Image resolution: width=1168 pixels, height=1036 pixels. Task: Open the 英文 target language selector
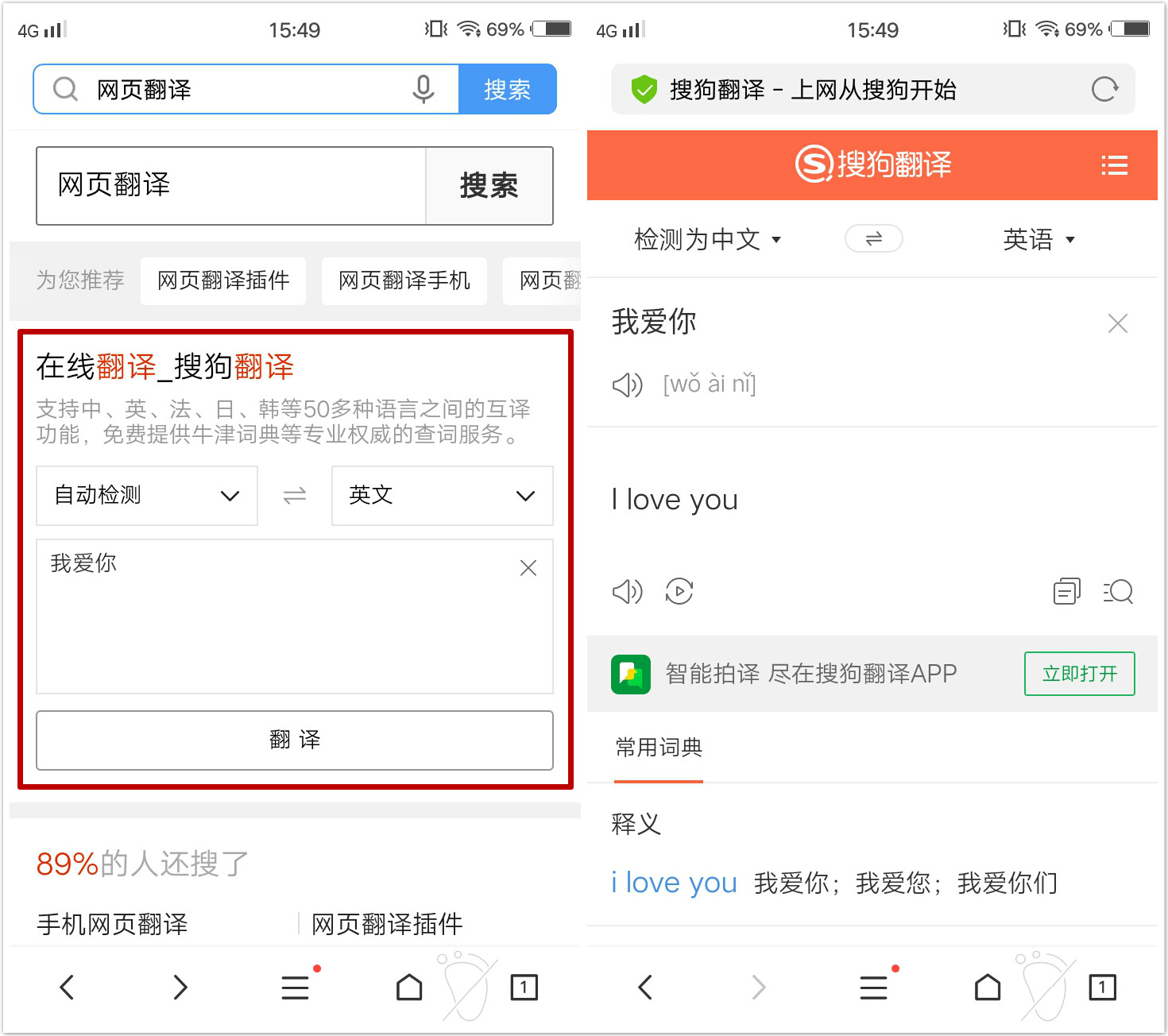[442, 495]
